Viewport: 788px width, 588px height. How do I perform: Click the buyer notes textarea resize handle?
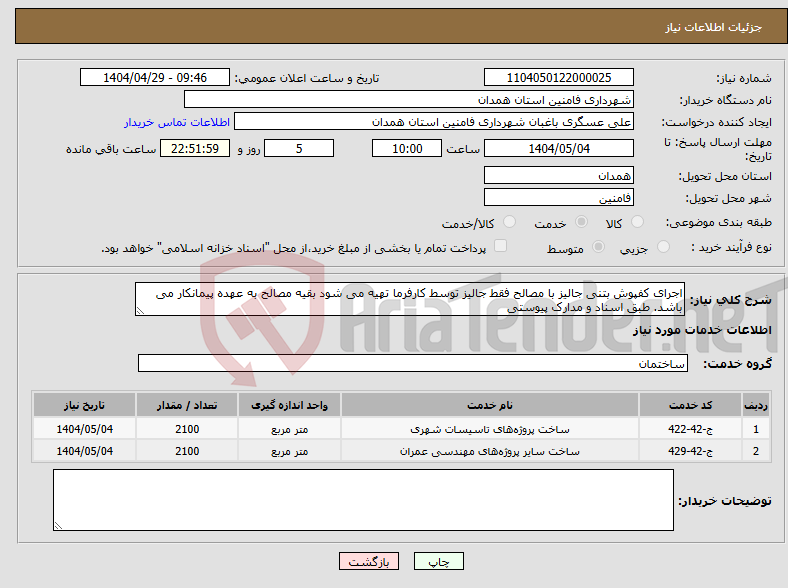click(x=58, y=526)
